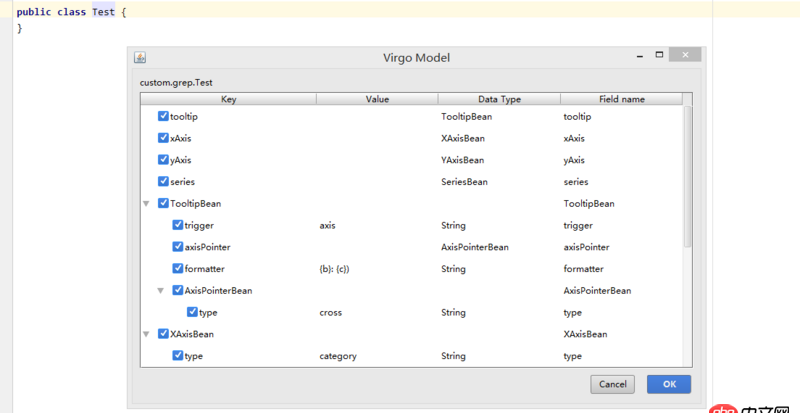This screenshot has height=413, width=800.
Task: Click the Value column header
Action: [x=377, y=99]
